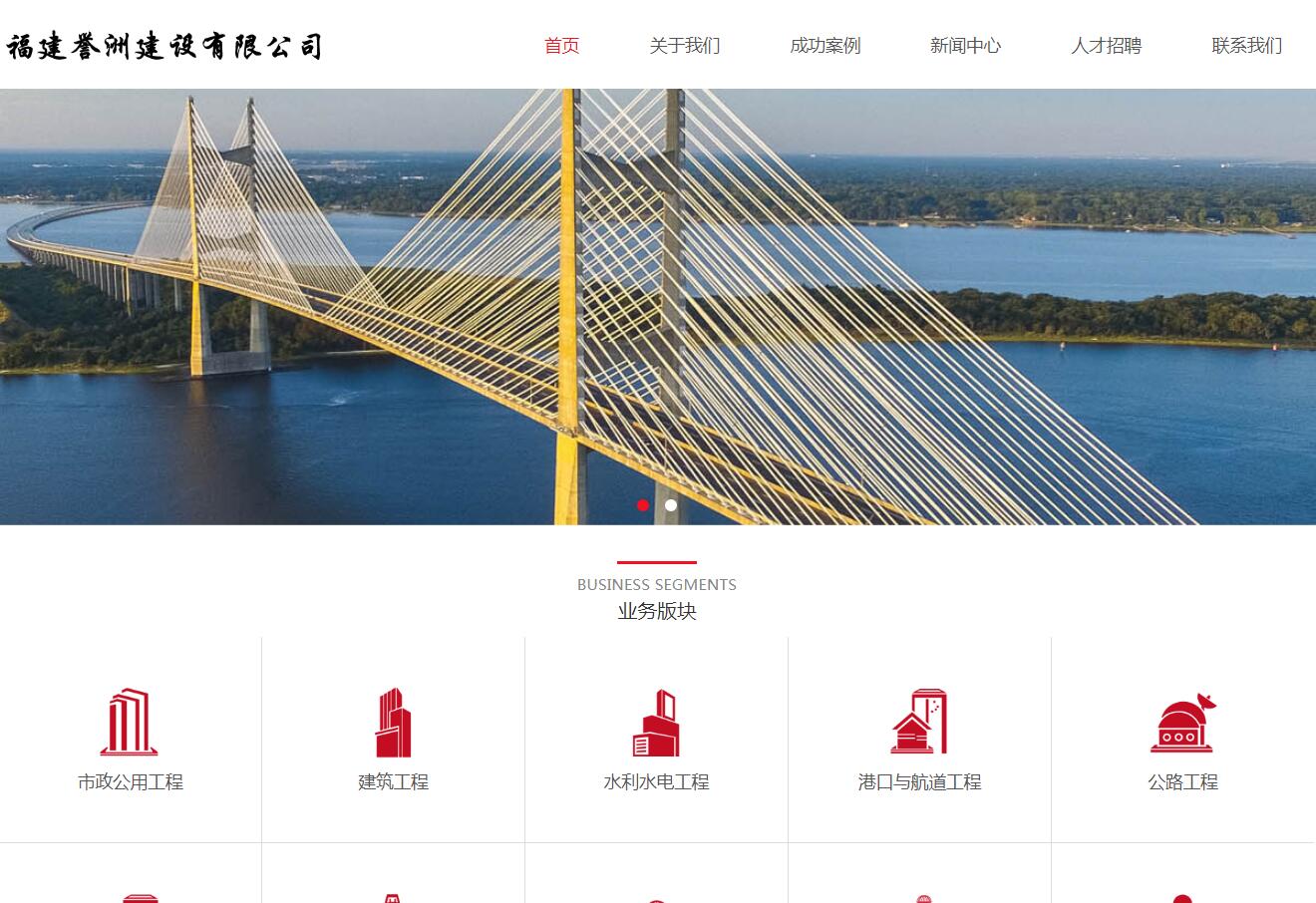Screen dimensions: 1316x903
Task: Click the 水利水电工程 icon
Action: coord(656,723)
